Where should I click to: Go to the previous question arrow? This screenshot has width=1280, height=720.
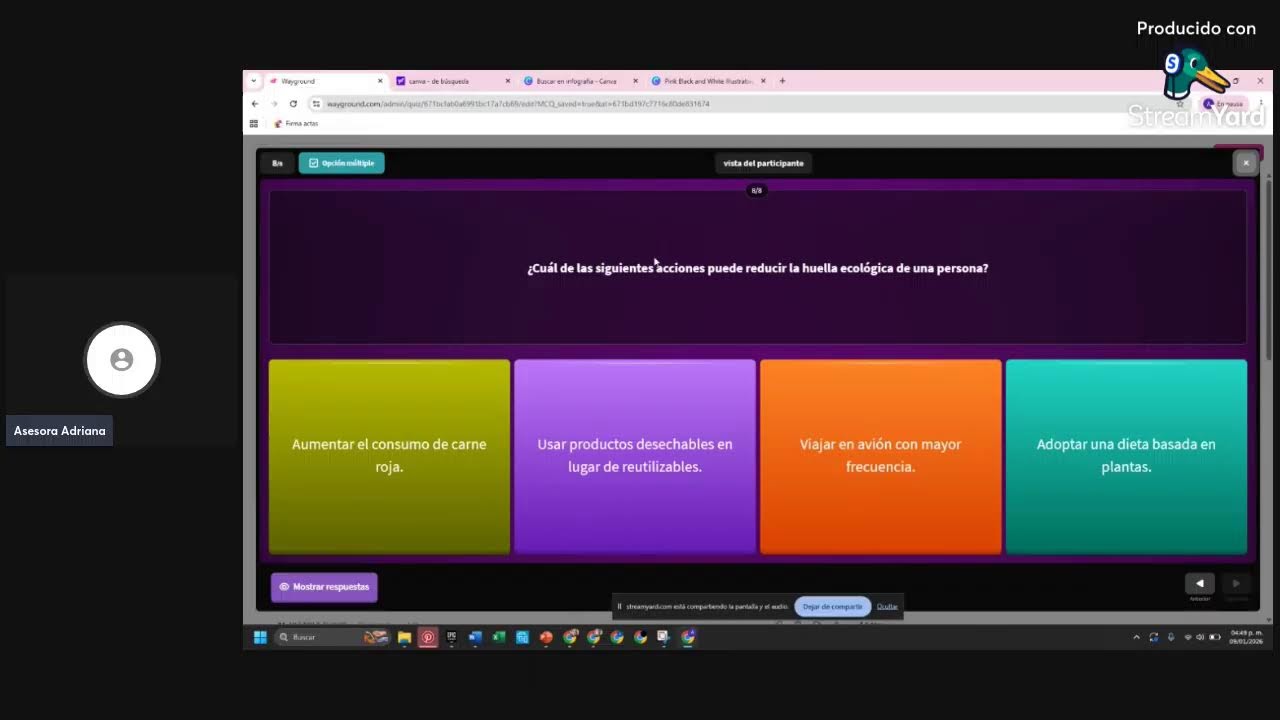click(1200, 583)
